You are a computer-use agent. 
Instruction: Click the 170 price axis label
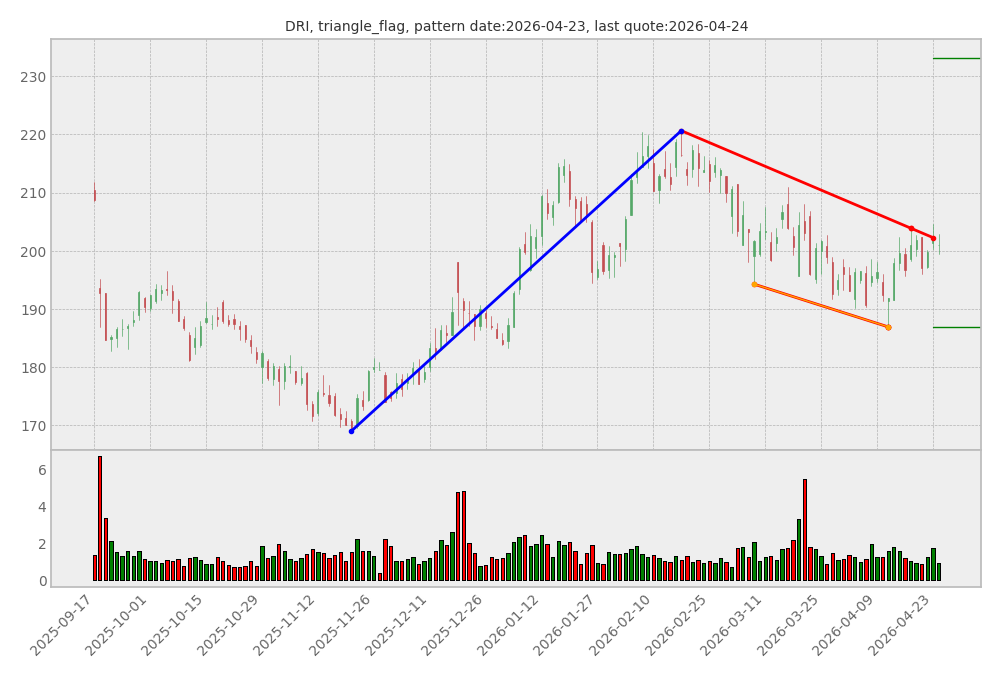coord(33,426)
